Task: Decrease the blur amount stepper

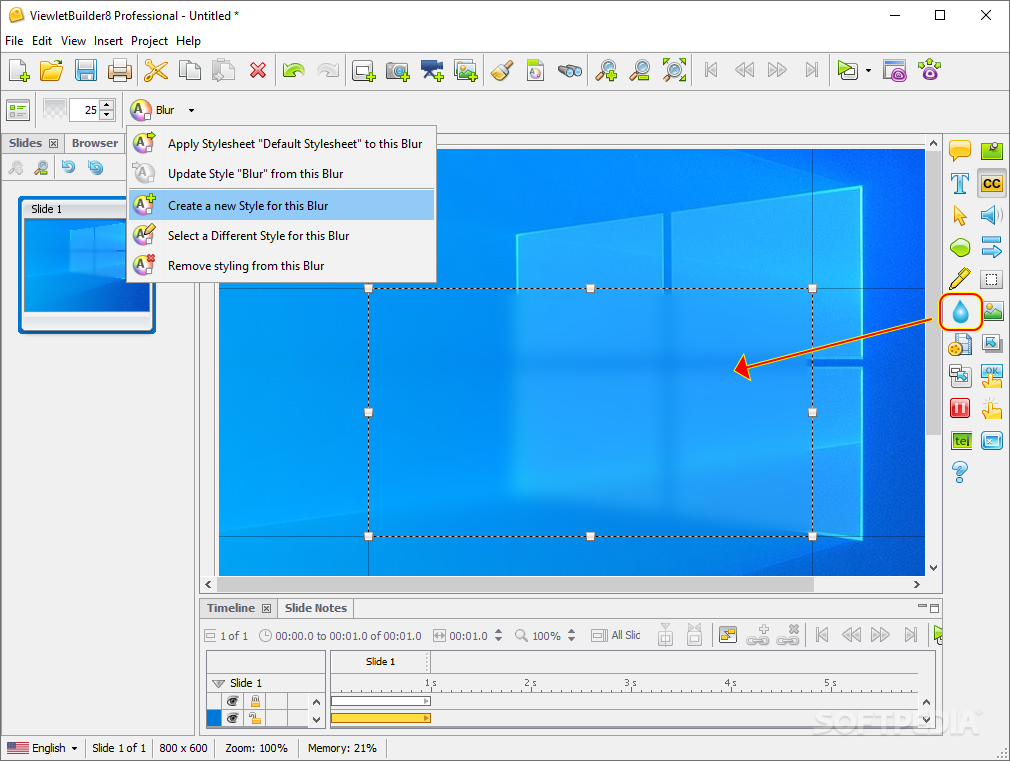Action: click(107, 115)
